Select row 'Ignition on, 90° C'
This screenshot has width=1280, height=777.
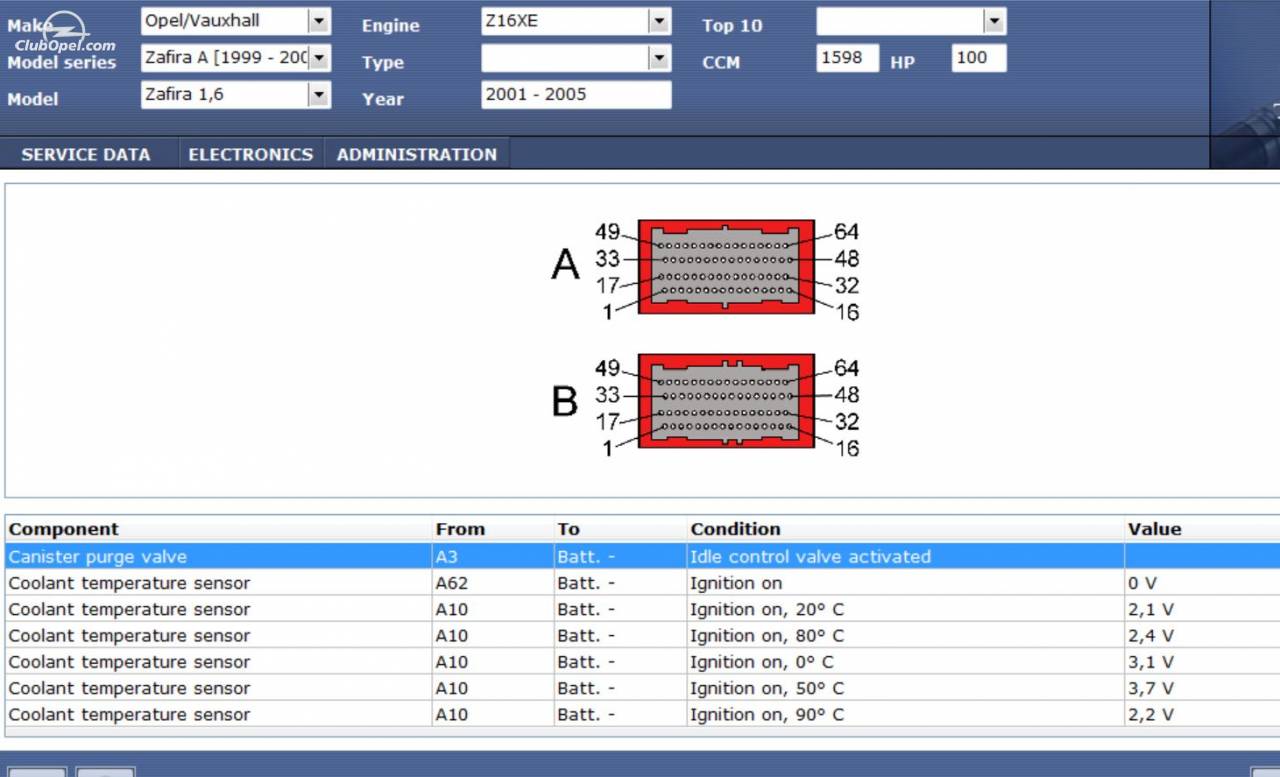pos(642,714)
